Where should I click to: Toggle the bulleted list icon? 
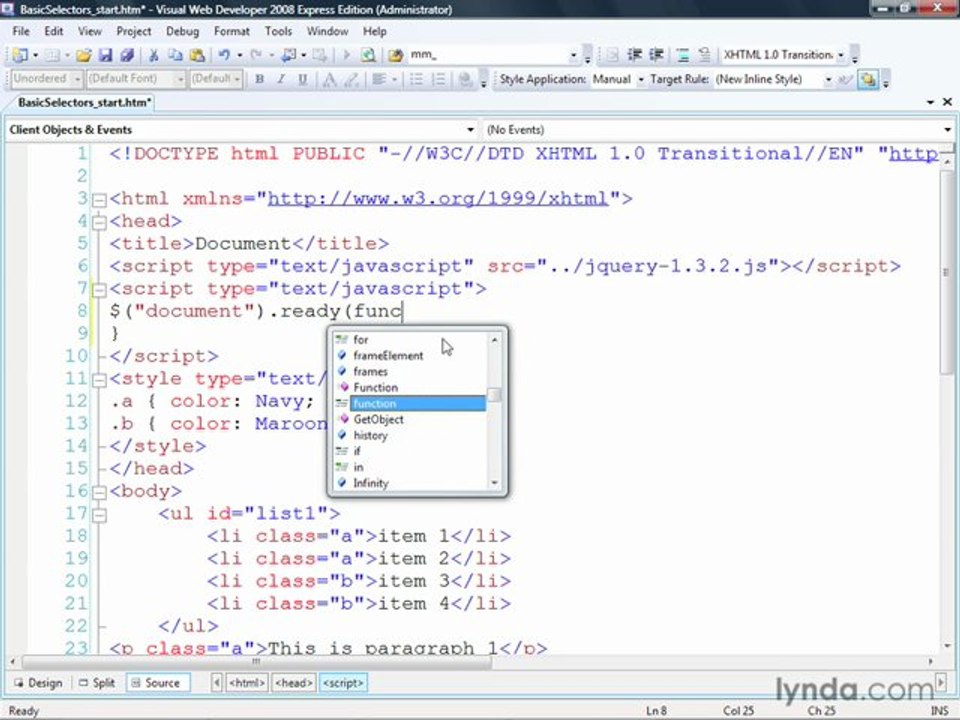pos(416,80)
